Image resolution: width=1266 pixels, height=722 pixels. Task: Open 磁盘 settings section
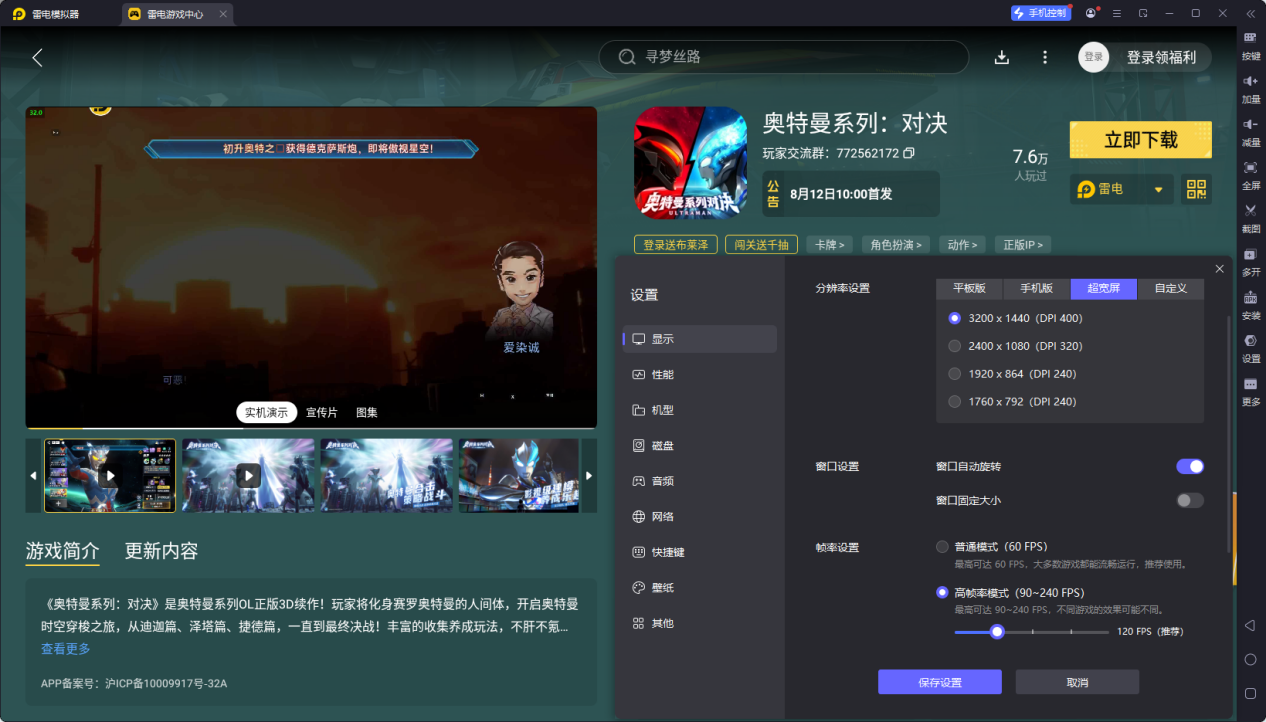coord(699,445)
